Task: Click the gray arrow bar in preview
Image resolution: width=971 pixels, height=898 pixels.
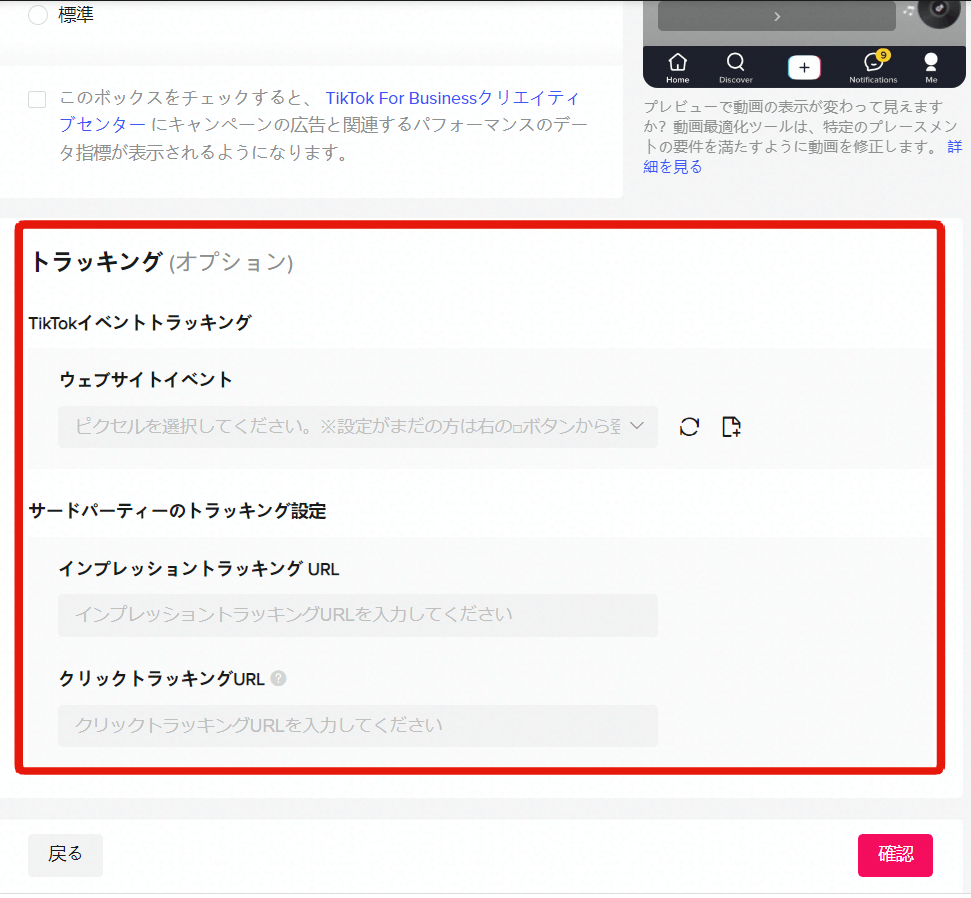Action: pos(777,17)
